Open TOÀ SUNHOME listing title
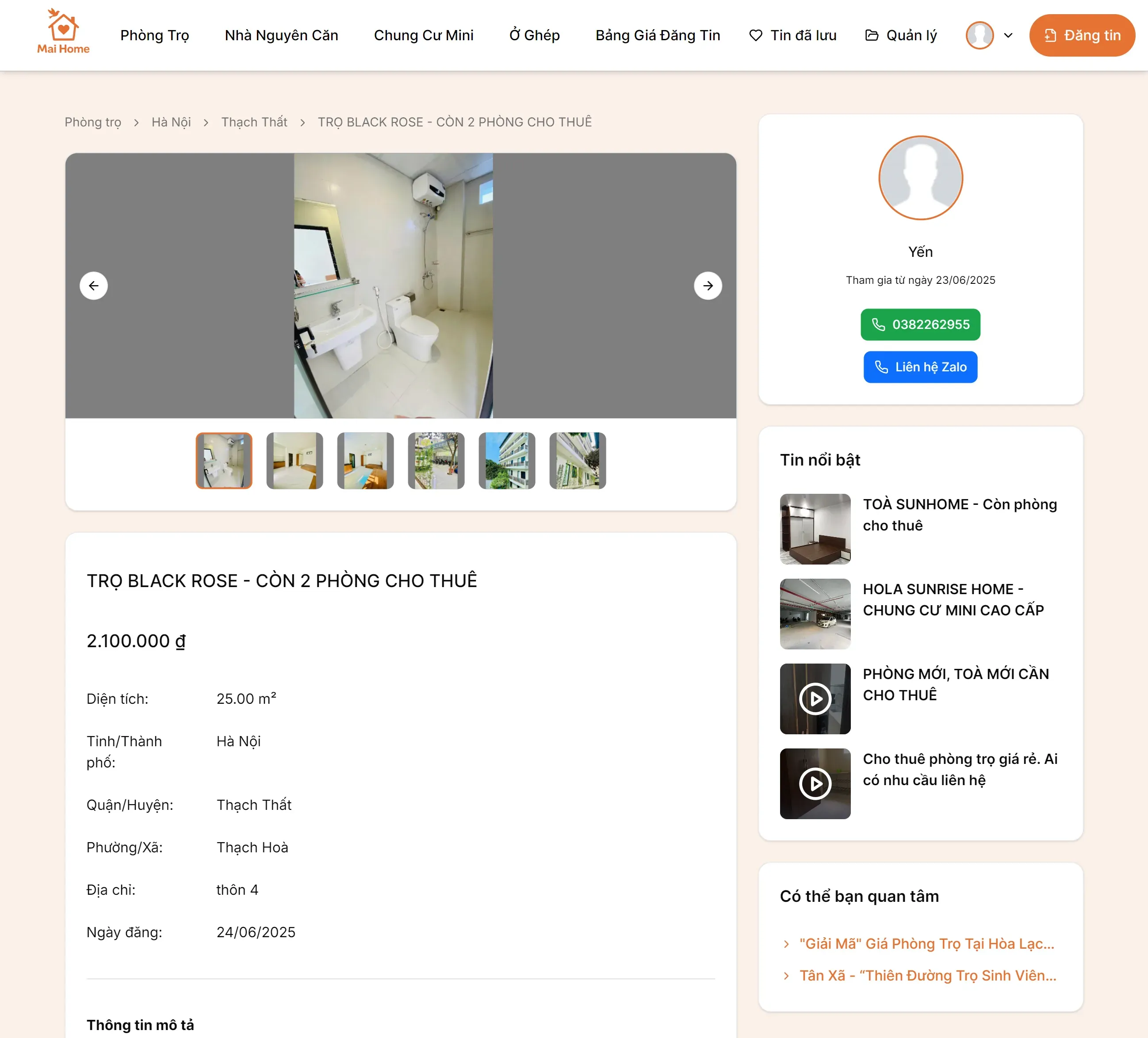1148x1038 pixels. (960, 515)
